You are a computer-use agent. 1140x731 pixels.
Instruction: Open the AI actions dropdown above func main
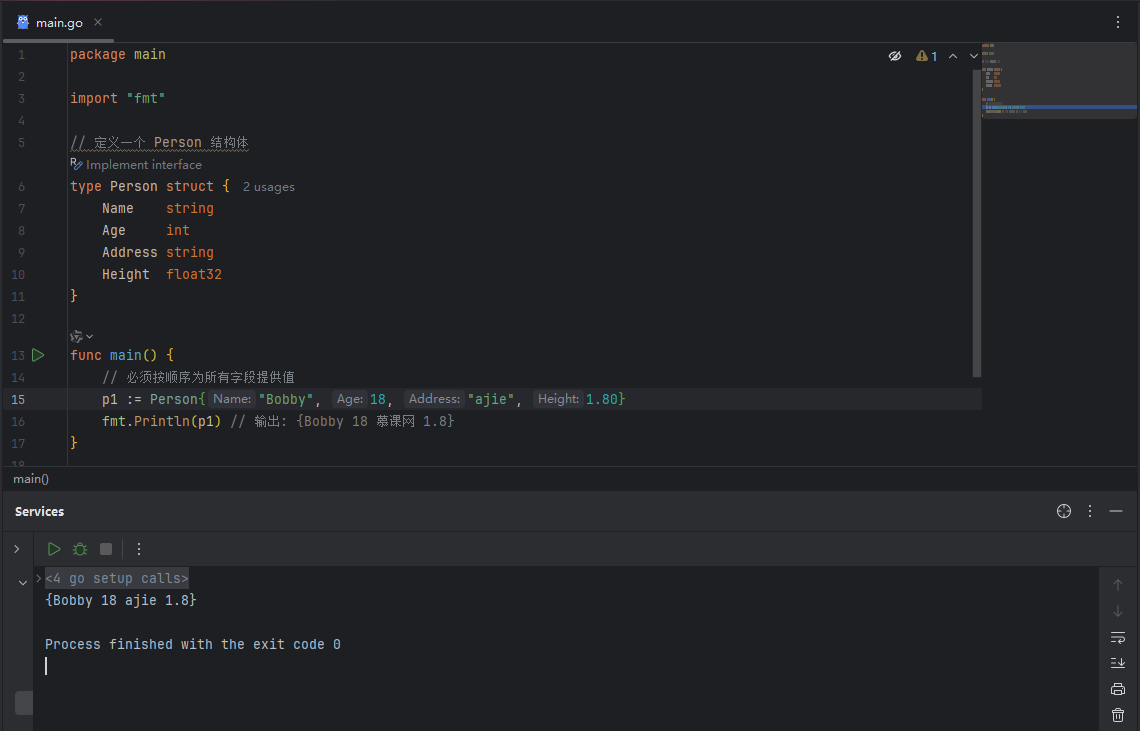[81, 336]
